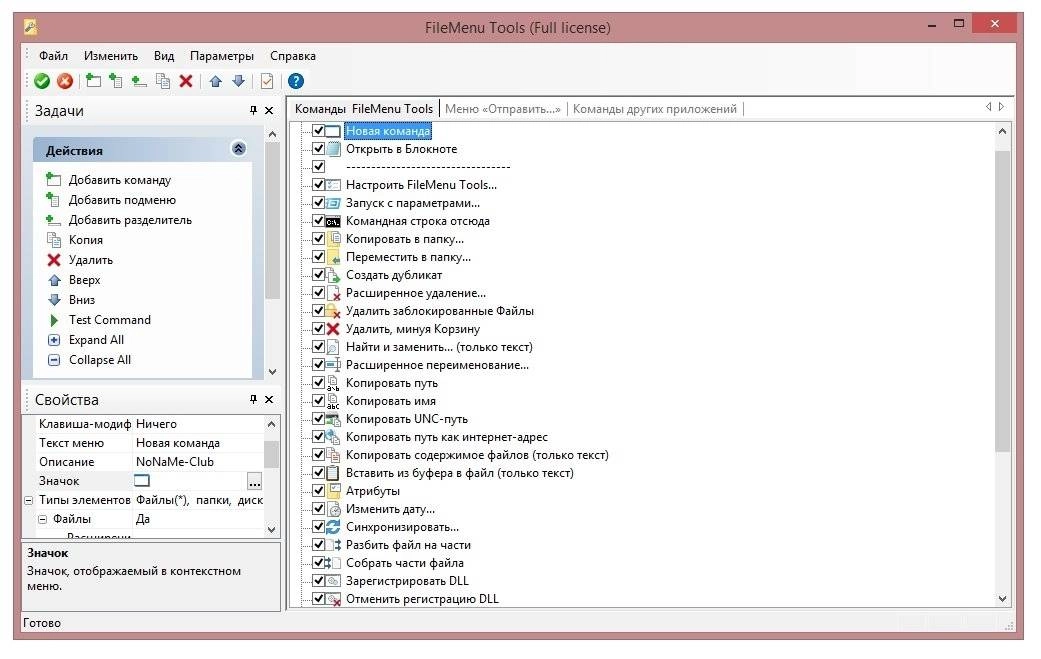This screenshot has width=1041, height=659.
Task: Click the properties grid scroll-down arrow
Action: coord(271,529)
